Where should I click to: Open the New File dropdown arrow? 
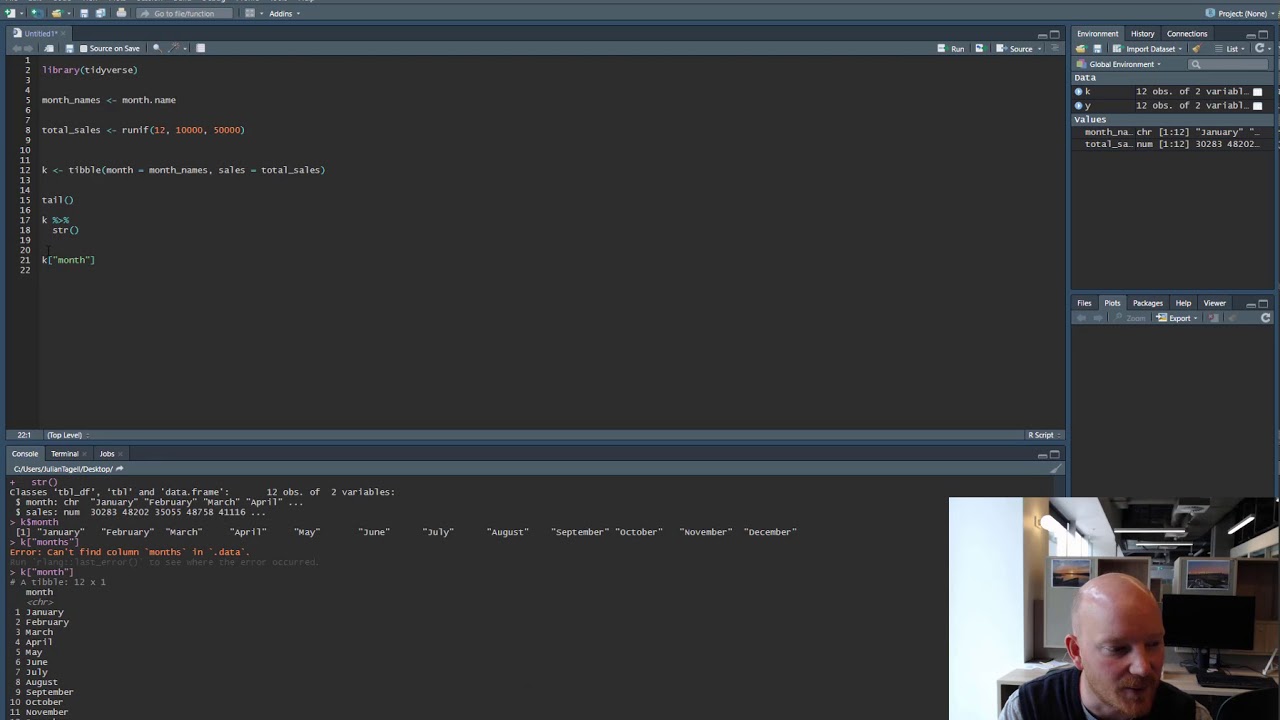click(x=21, y=14)
